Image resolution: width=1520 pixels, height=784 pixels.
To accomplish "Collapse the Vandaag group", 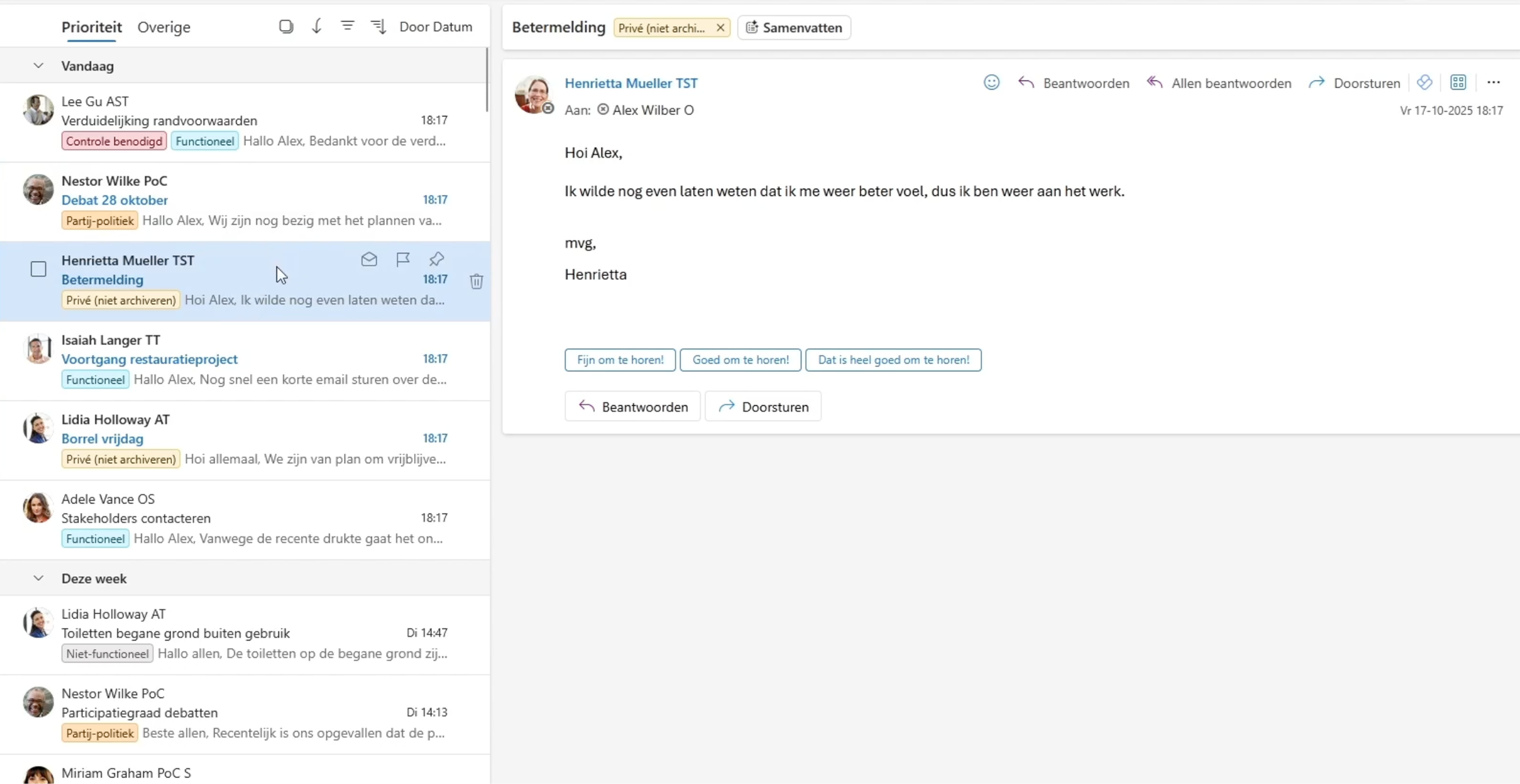I will [x=38, y=65].
